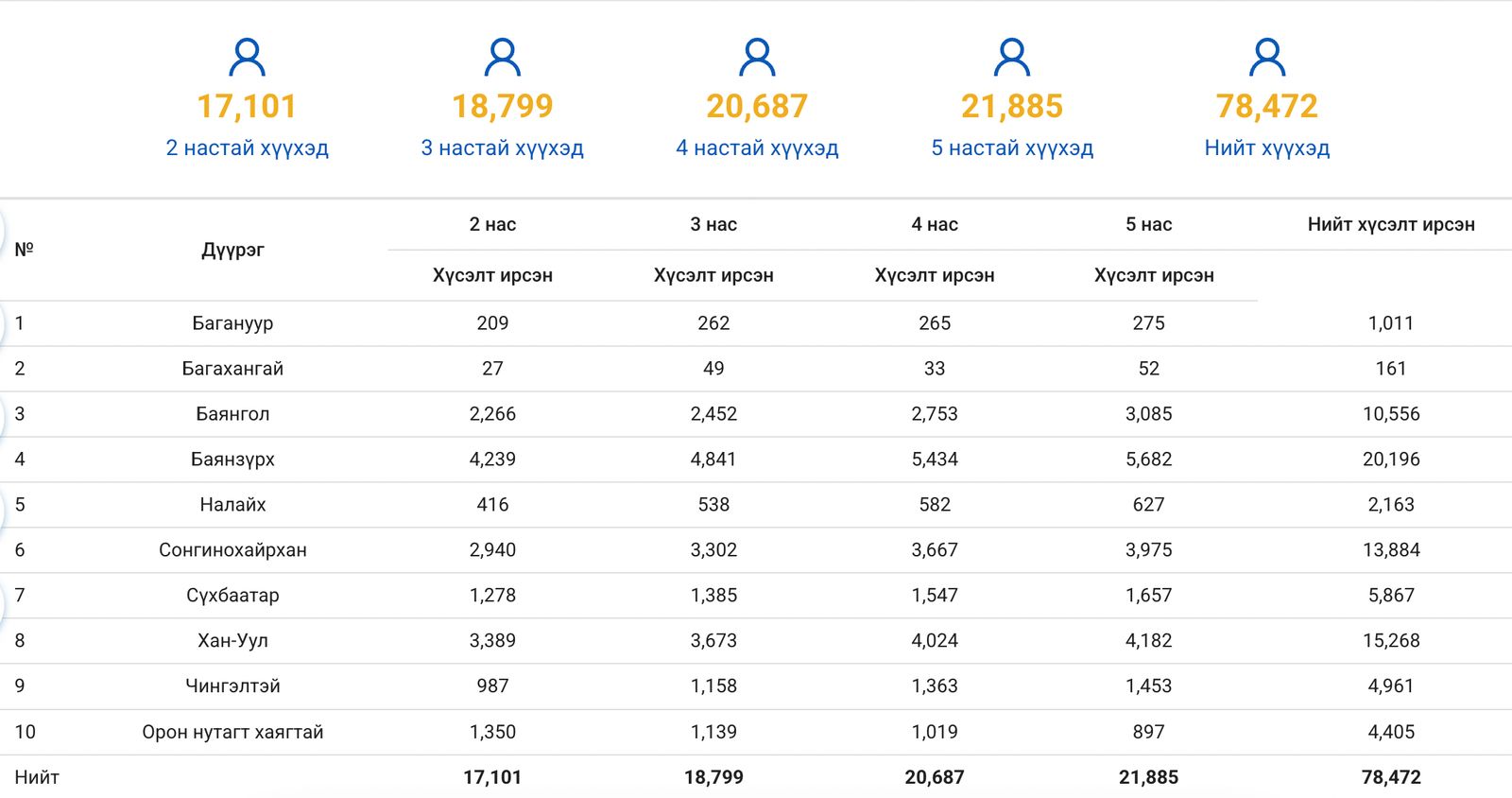Select the 'Орон нутагт хаягтай' row name
1512x798 pixels.
(x=232, y=732)
